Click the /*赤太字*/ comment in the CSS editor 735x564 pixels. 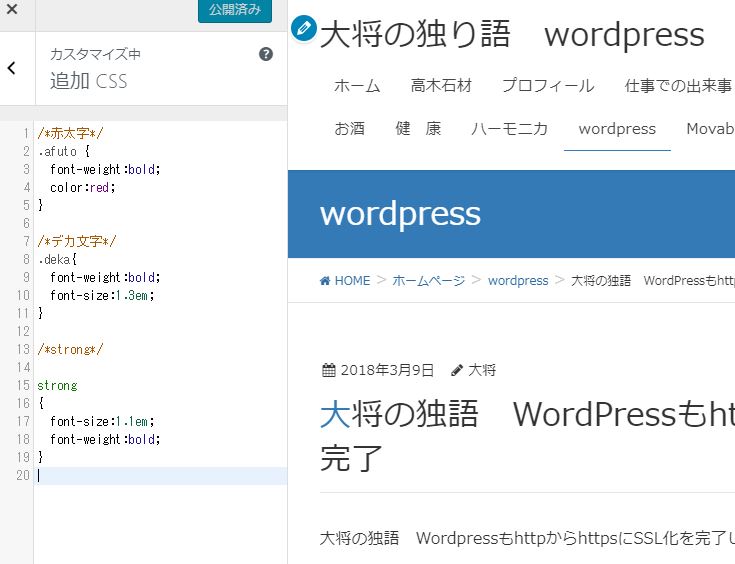click(70, 133)
